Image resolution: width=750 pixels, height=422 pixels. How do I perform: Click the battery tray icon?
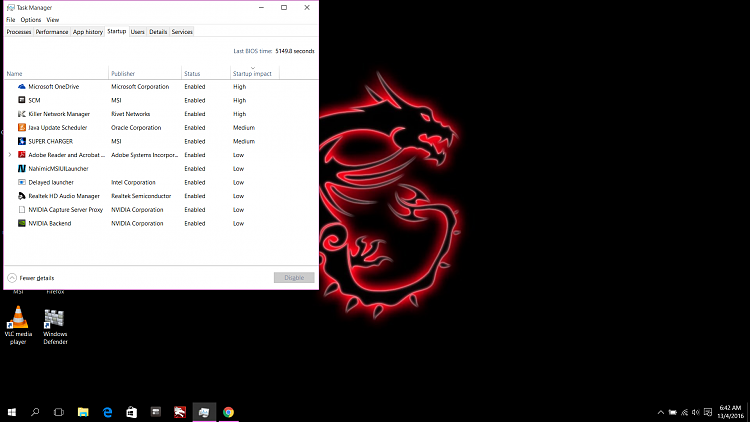673,412
